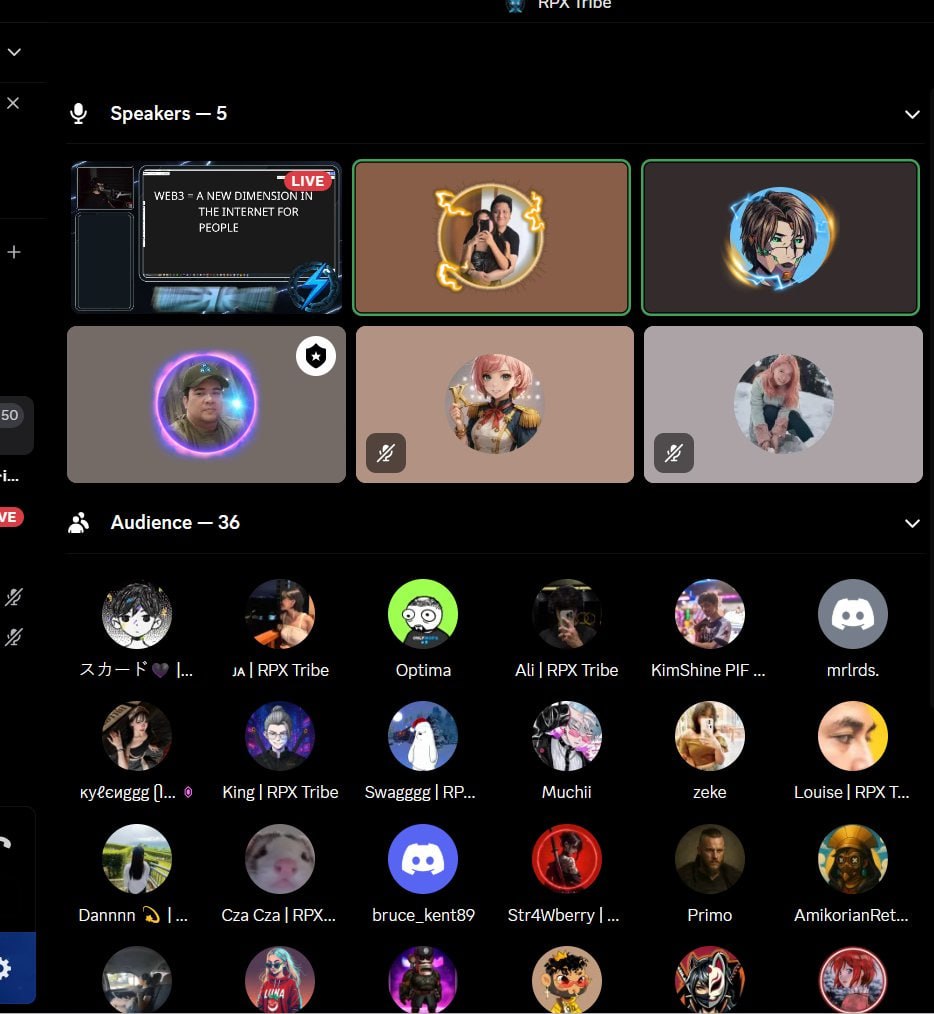Select the snow photo speaker tile

(783, 404)
